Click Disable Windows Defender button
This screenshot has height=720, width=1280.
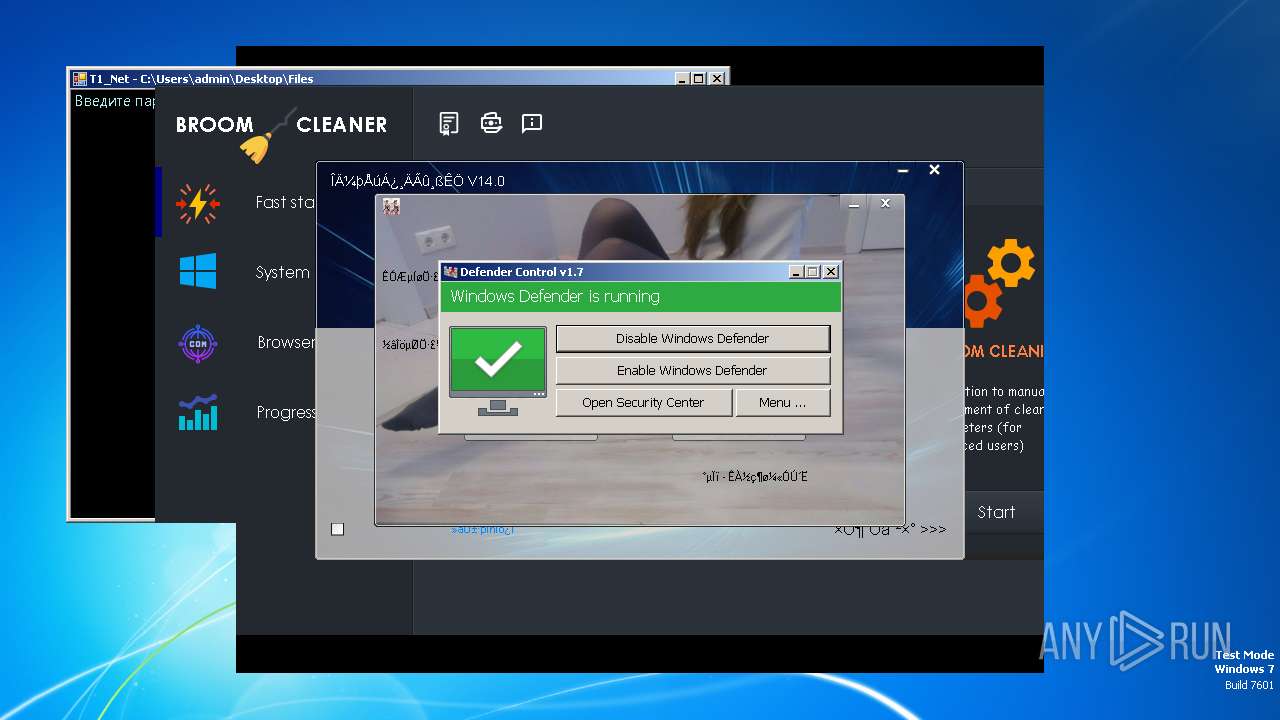[x=692, y=338]
